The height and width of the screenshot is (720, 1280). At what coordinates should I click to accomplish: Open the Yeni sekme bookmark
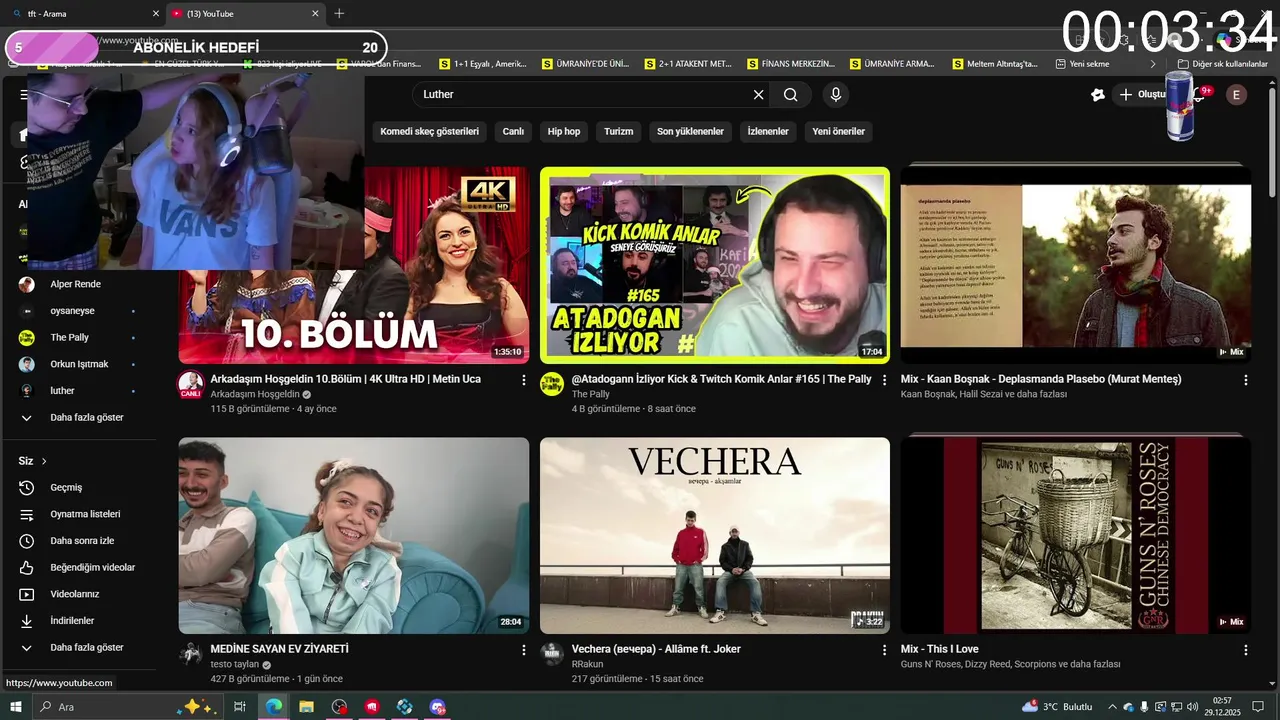coord(1083,64)
